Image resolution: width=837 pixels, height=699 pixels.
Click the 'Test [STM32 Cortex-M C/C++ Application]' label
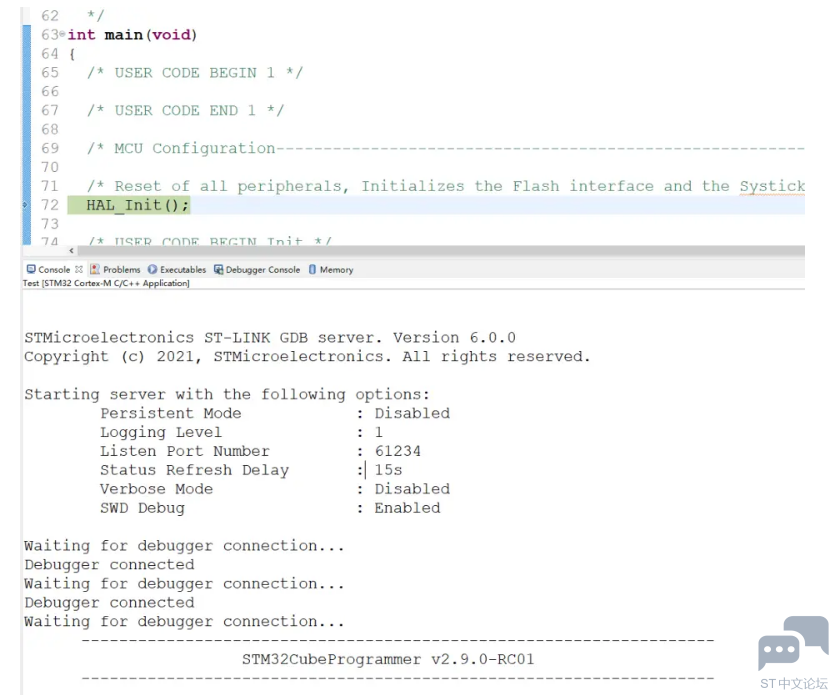click(x=106, y=283)
